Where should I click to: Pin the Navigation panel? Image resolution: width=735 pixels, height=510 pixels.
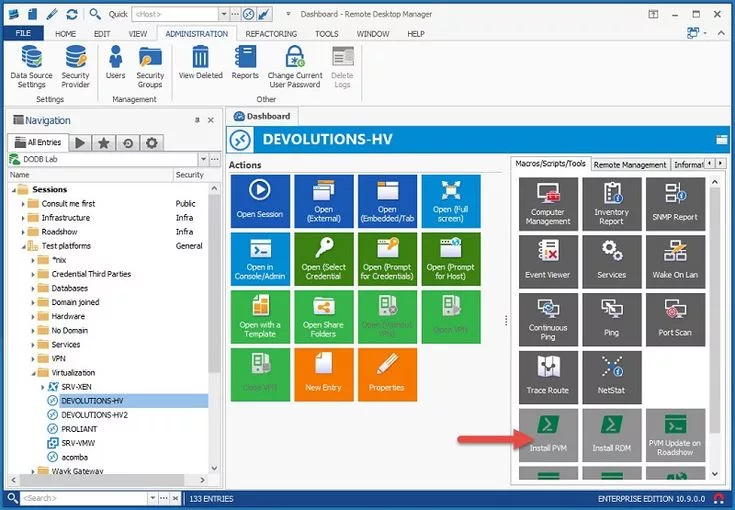(196, 121)
